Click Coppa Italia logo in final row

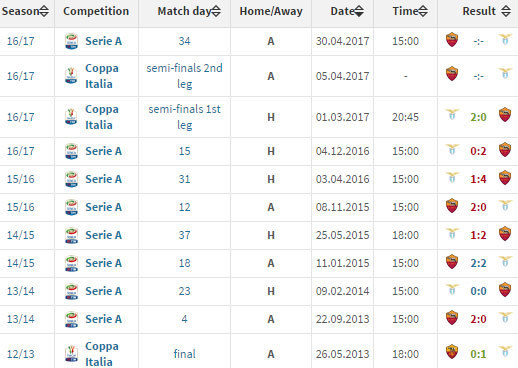coord(71,354)
